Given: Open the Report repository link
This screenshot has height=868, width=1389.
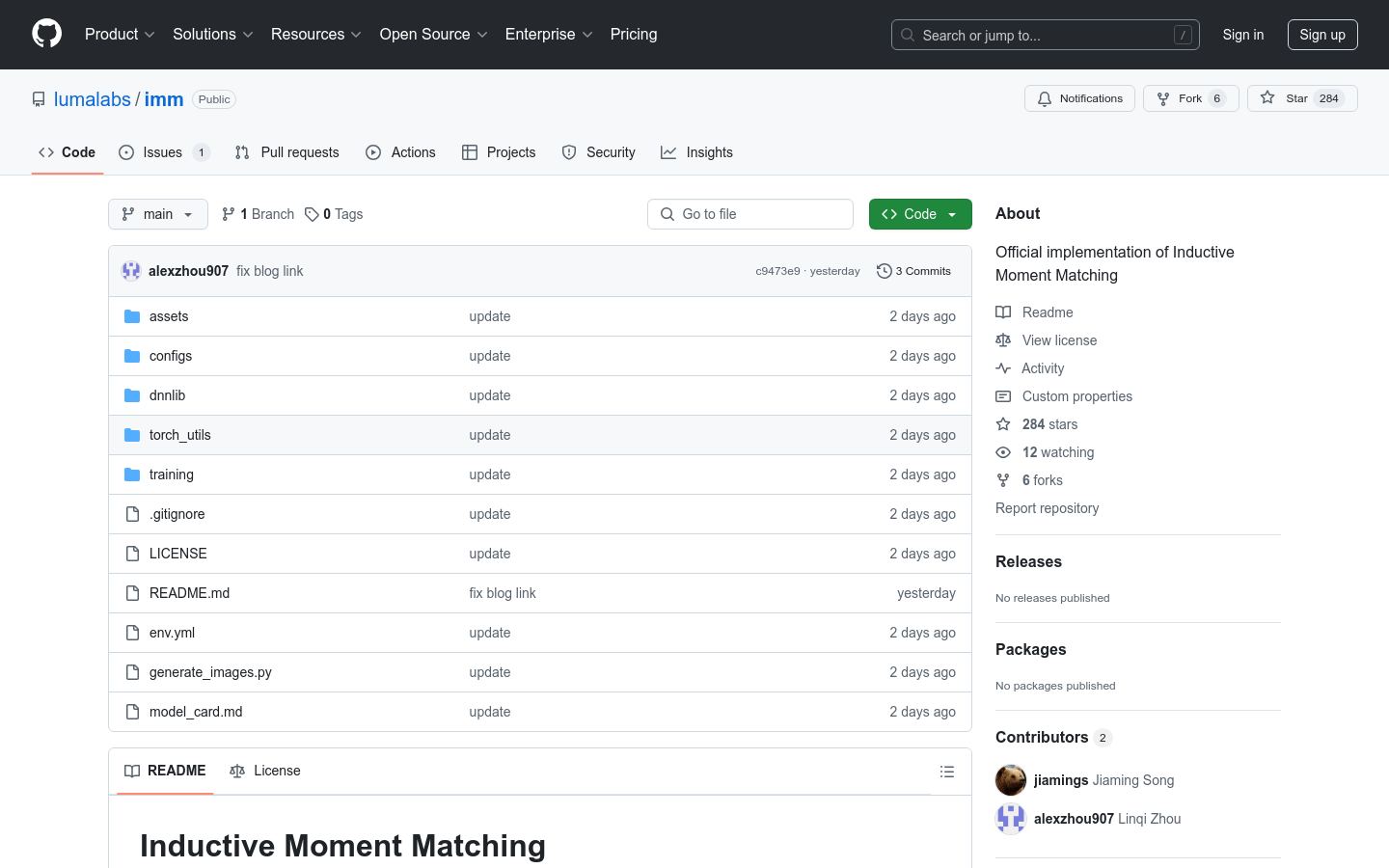Looking at the screenshot, I should tap(1047, 508).
